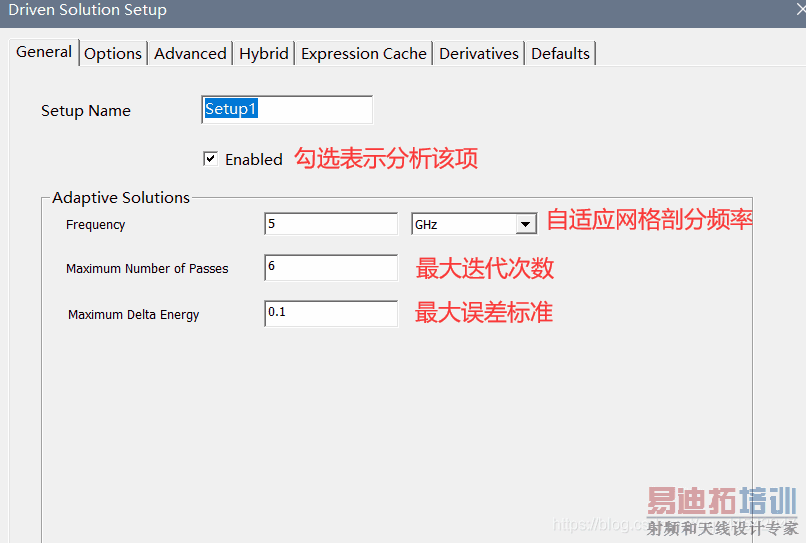Screen dimensions: 806x543
Task: Toggle the Enabled checkbox
Action: tap(210, 158)
